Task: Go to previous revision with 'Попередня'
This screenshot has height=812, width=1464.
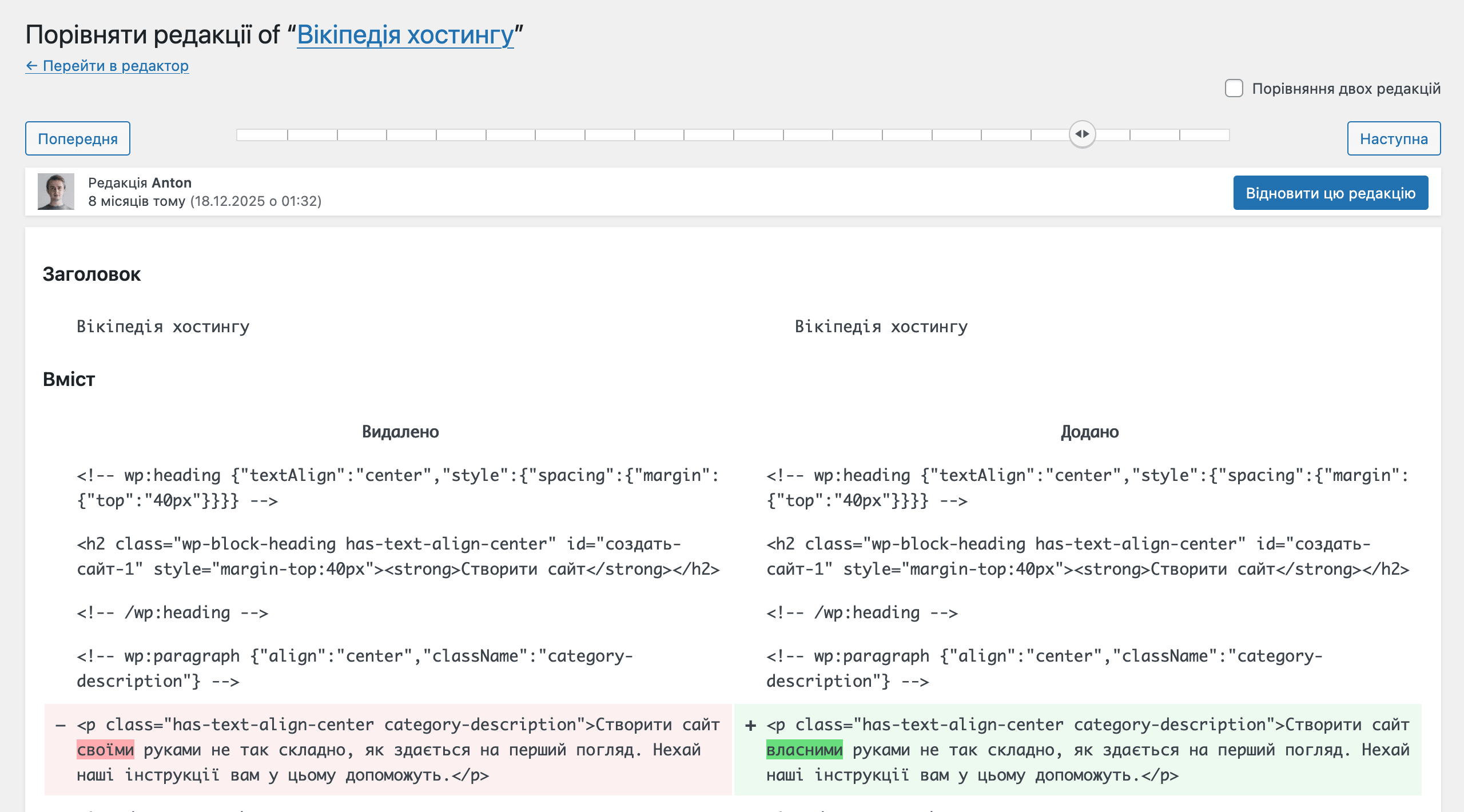Action: point(78,138)
